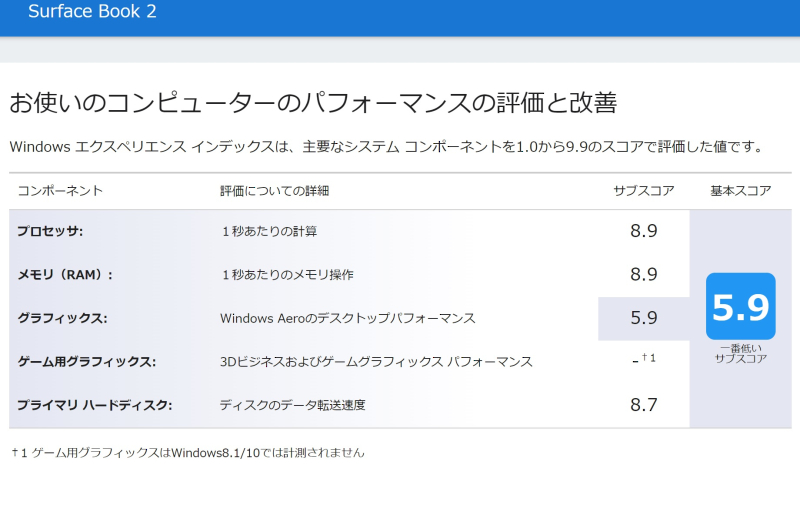Click the Surface Book 2 header title
Screen dimensions: 800x522
(92, 11)
